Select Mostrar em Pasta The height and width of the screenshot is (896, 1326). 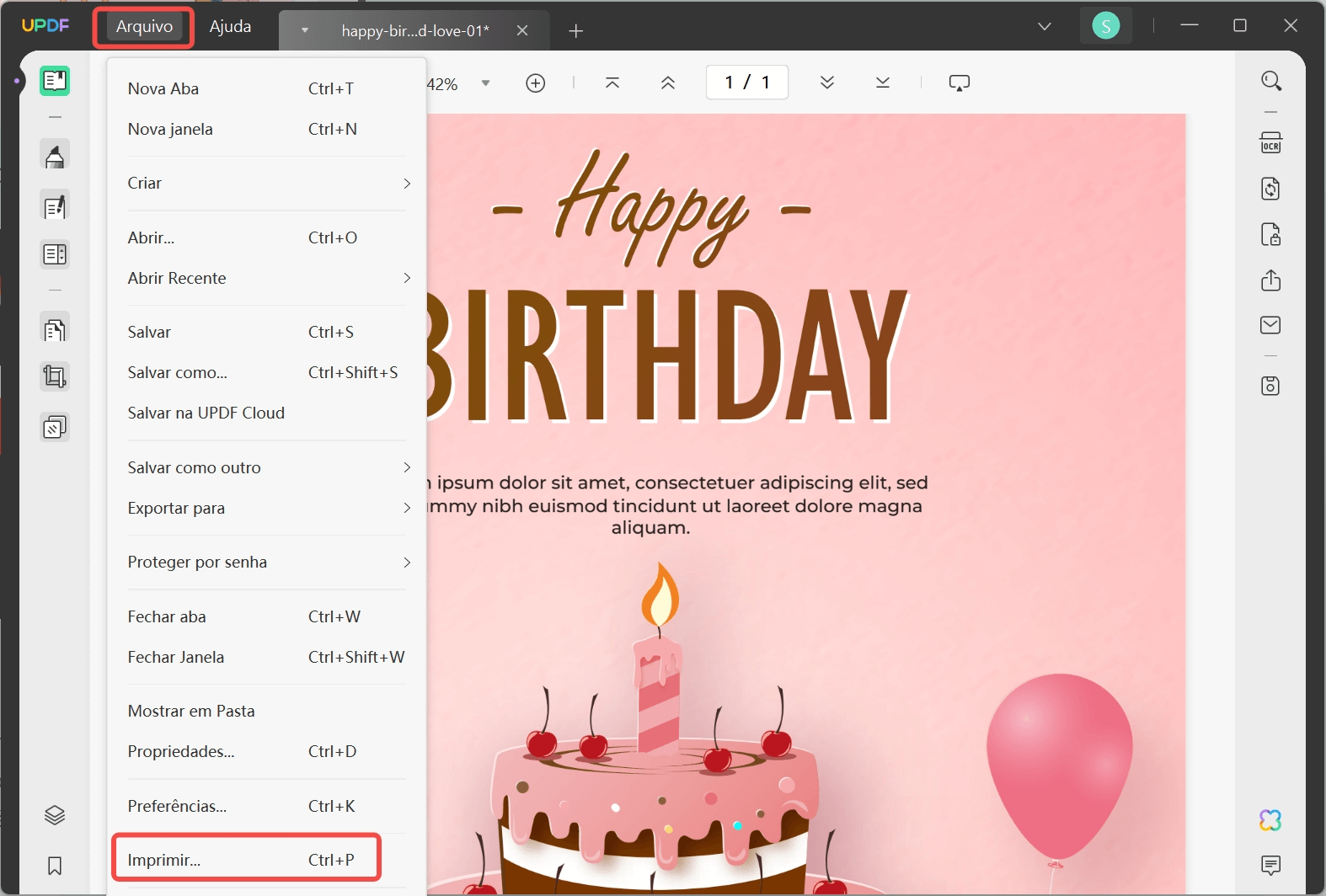click(267, 711)
